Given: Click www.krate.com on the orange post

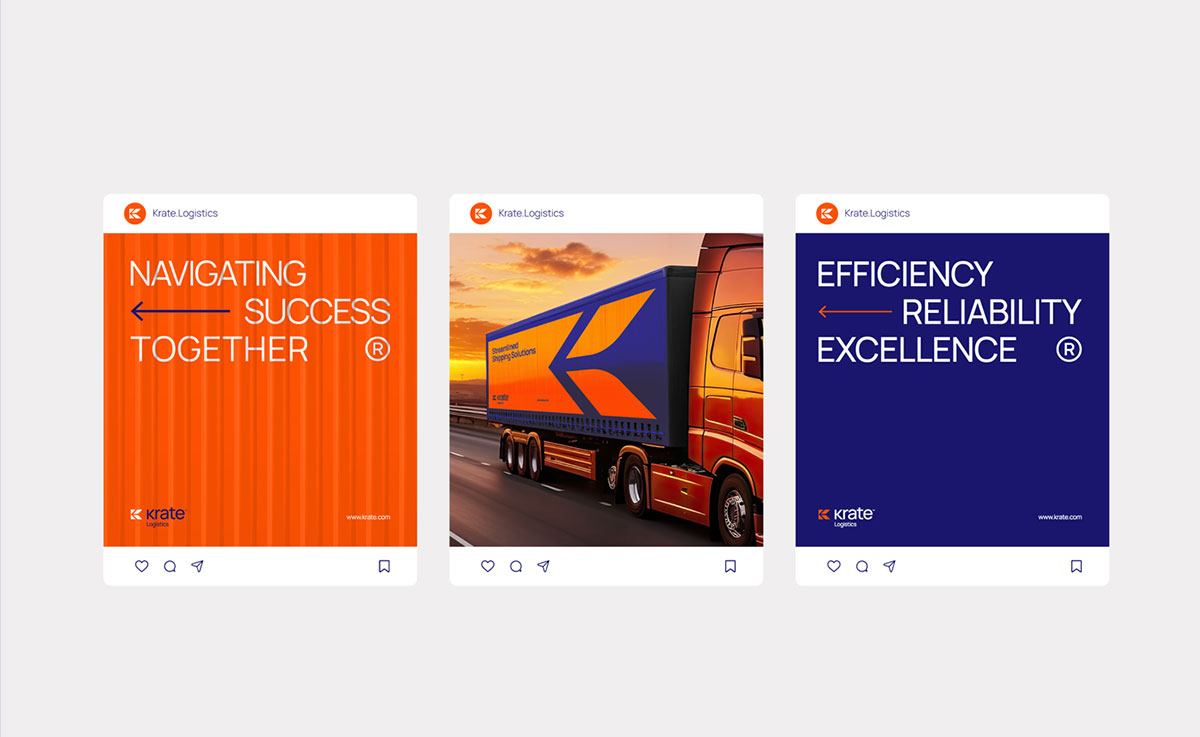Looking at the screenshot, I should click(368, 517).
